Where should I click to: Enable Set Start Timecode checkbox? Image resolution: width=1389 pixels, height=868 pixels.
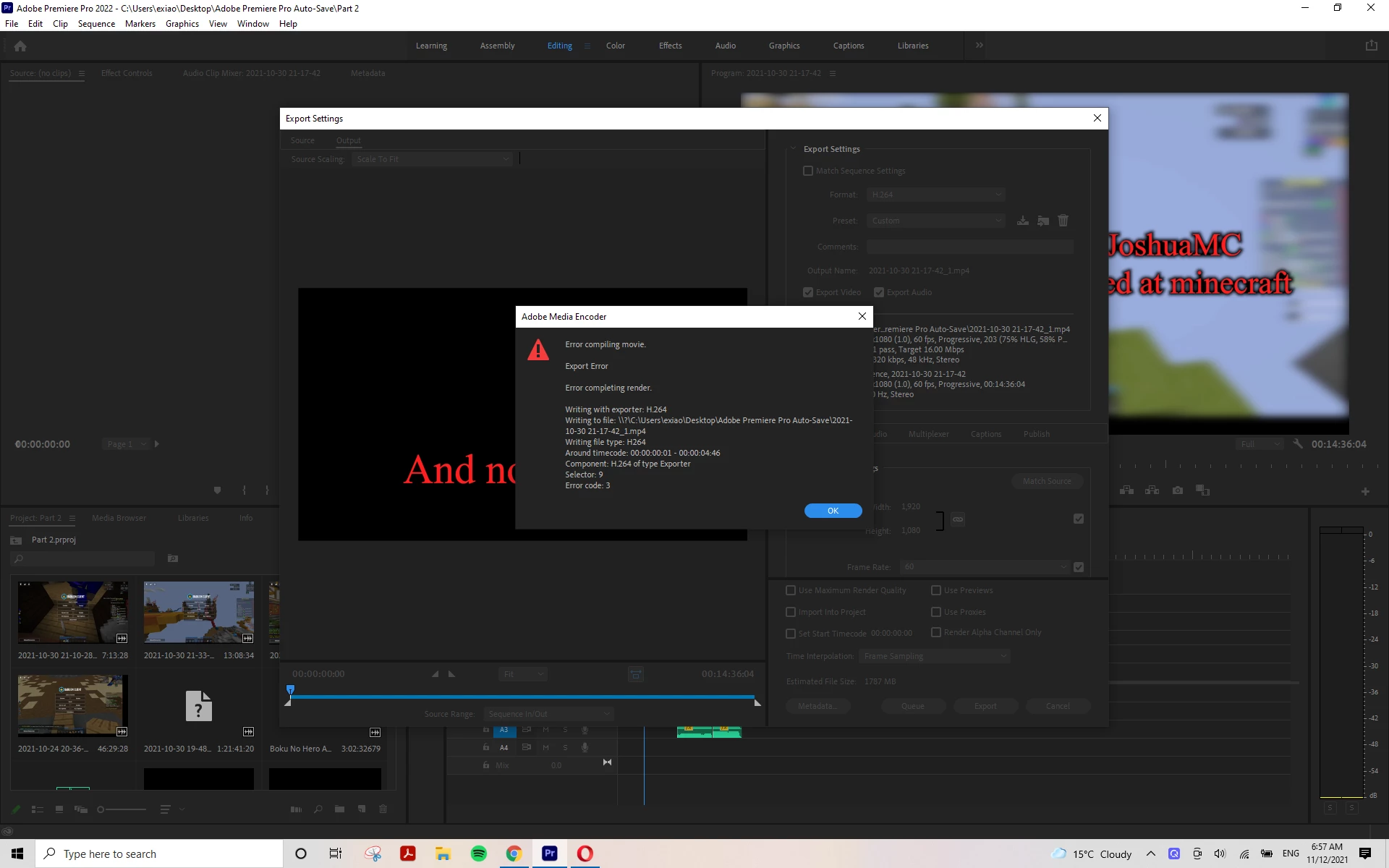[791, 634]
